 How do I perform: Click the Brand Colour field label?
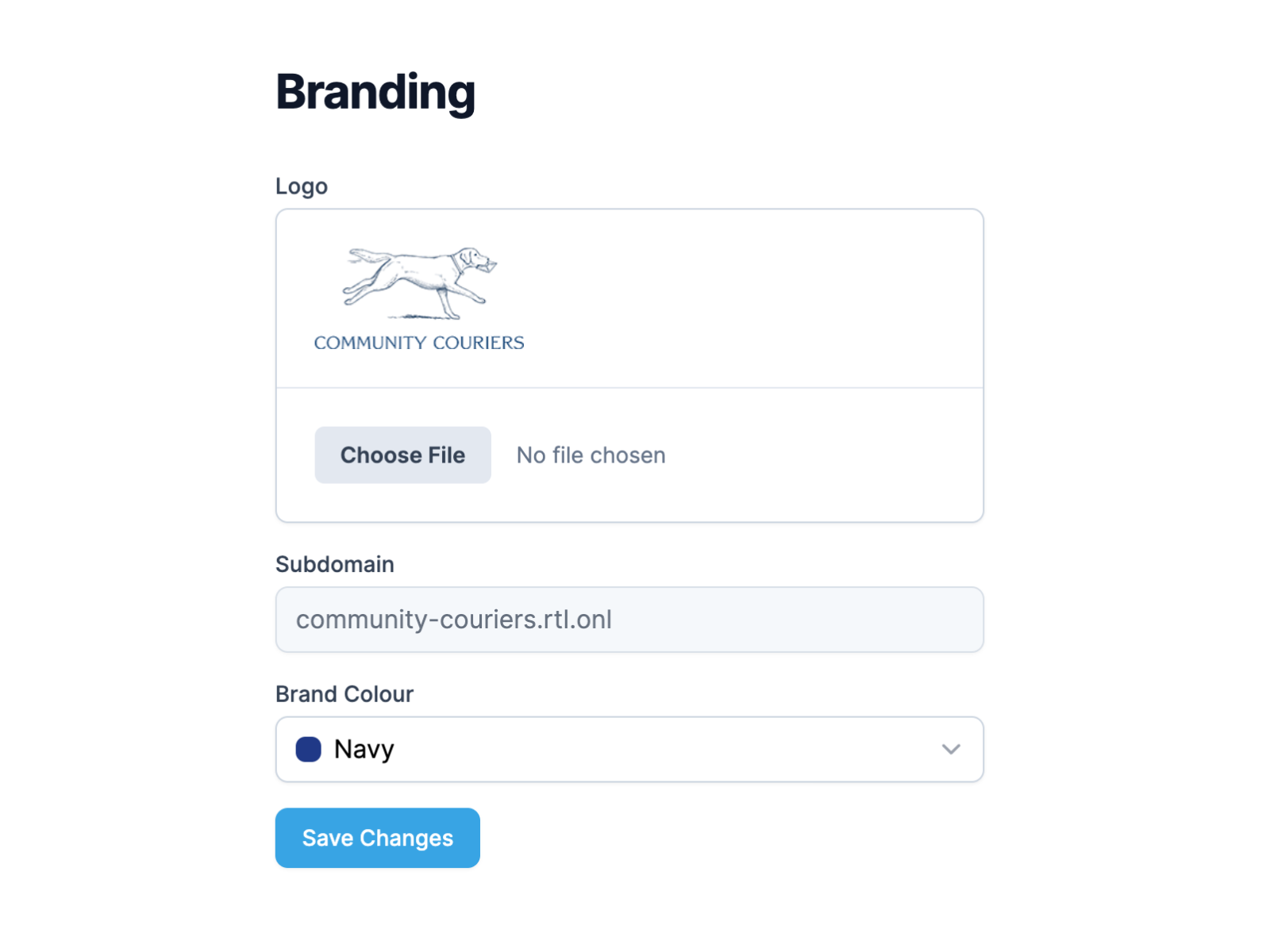pyautogui.click(x=344, y=694)
